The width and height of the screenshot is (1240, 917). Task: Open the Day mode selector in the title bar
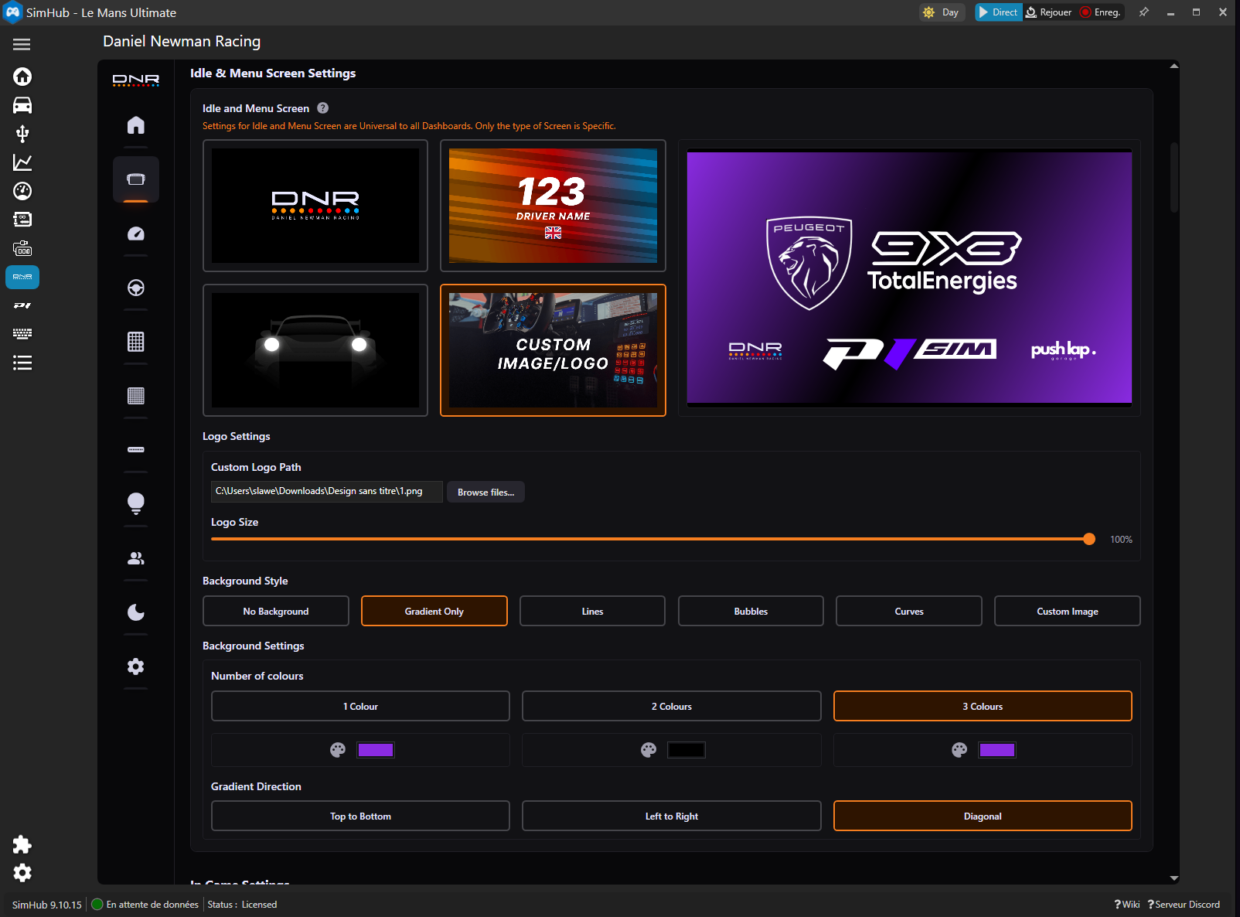point(941,12)
